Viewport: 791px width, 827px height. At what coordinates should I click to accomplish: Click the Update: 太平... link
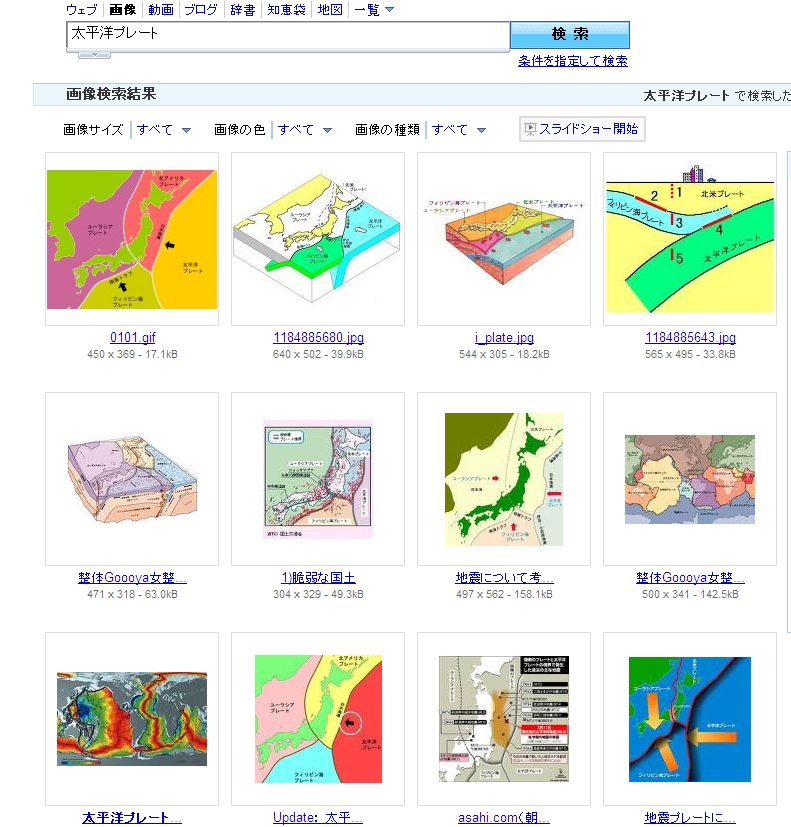pos(318,818)
